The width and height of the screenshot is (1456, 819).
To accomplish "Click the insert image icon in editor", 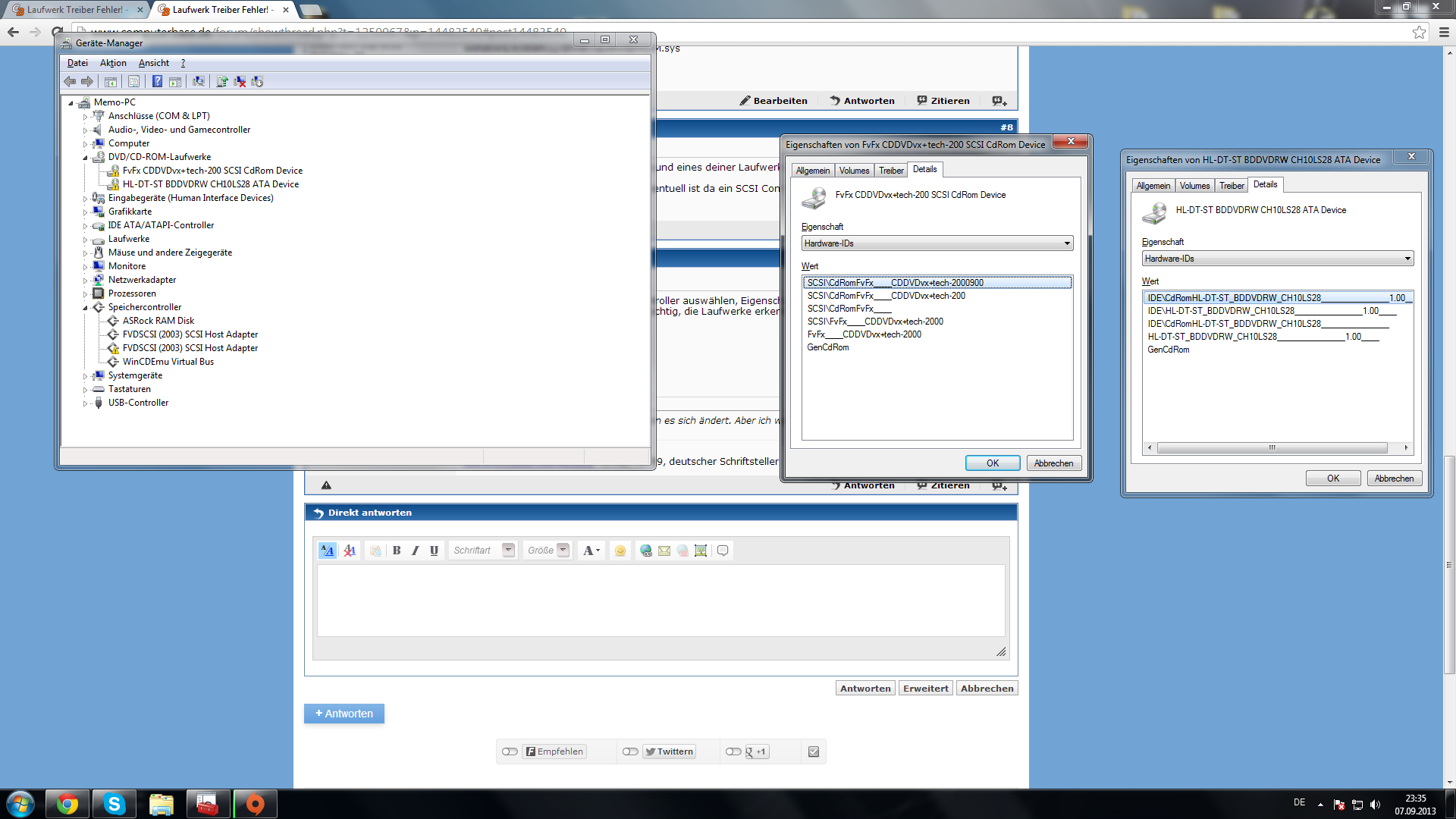I will [x=701, y=551].
